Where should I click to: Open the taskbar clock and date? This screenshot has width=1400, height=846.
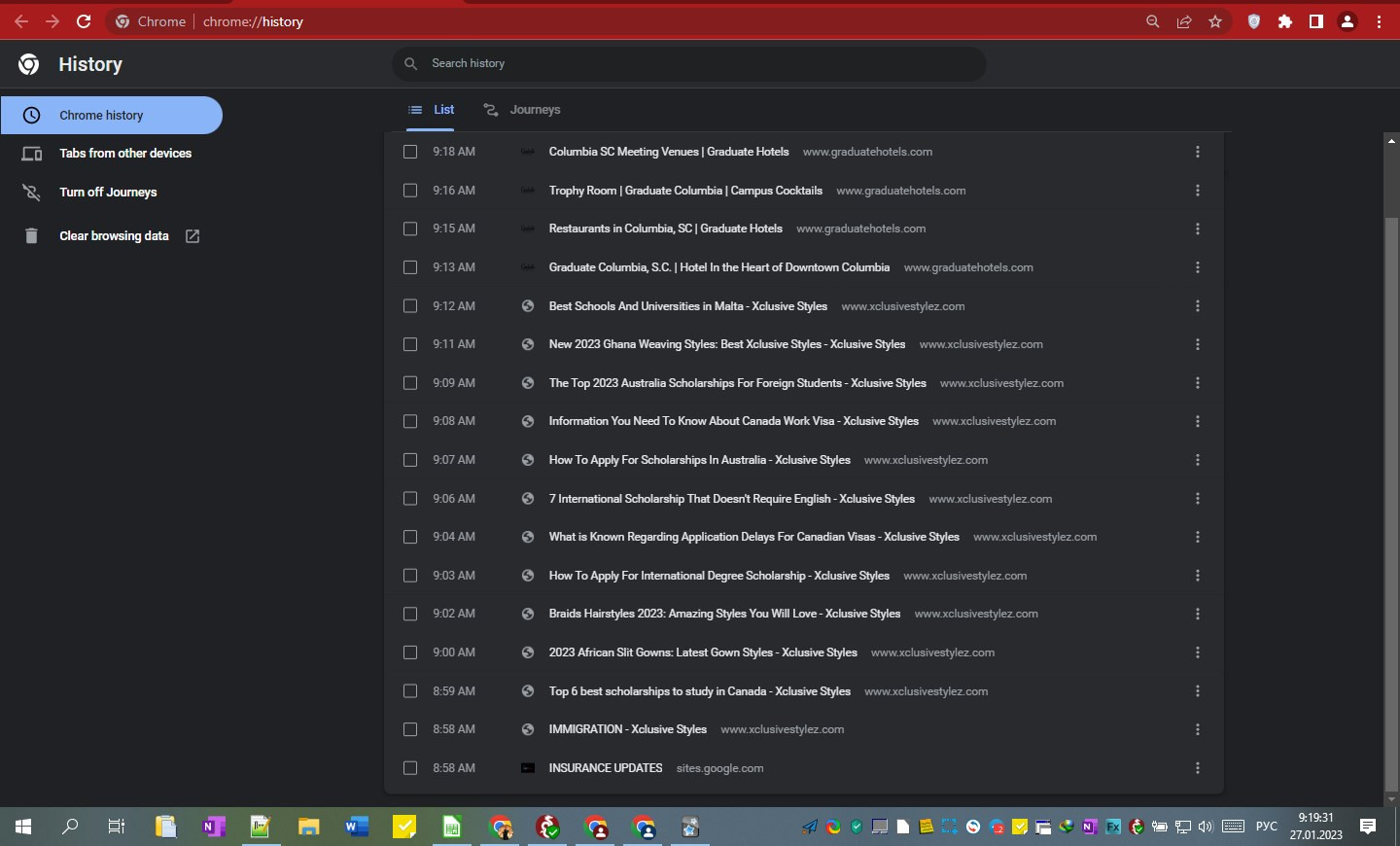click(1316, 827)
